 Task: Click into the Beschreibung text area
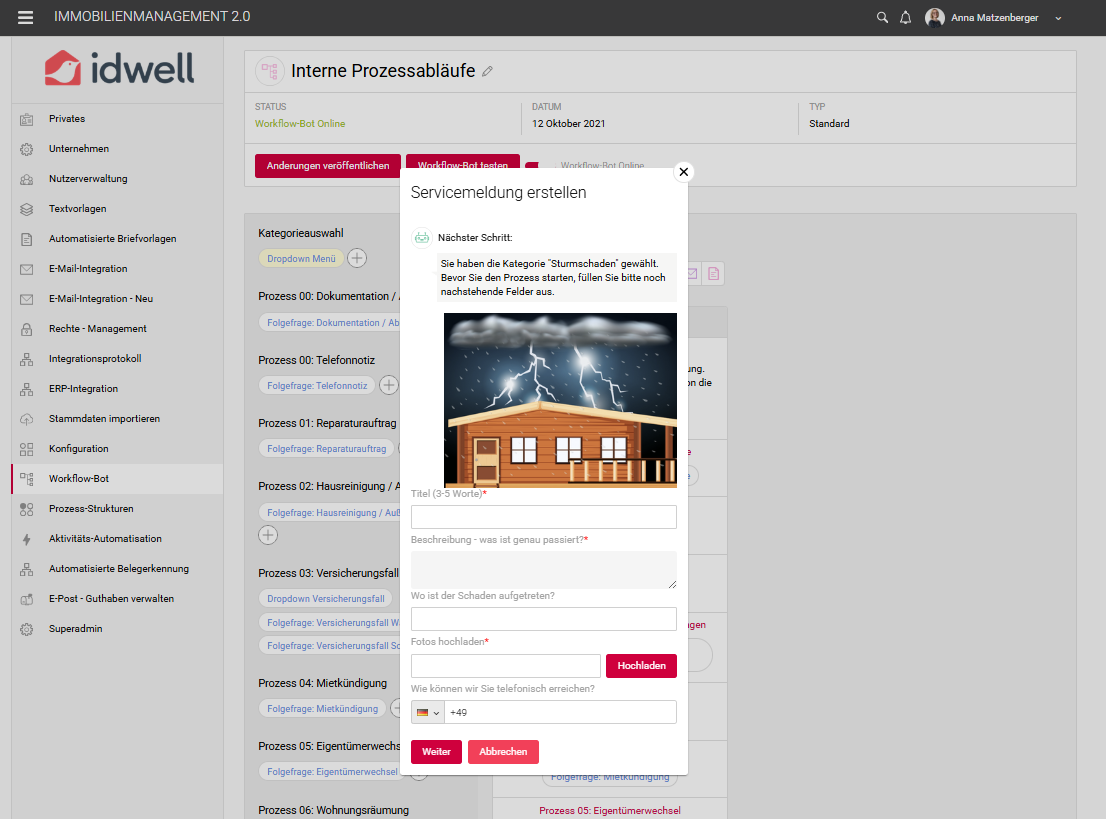point(544,570)
